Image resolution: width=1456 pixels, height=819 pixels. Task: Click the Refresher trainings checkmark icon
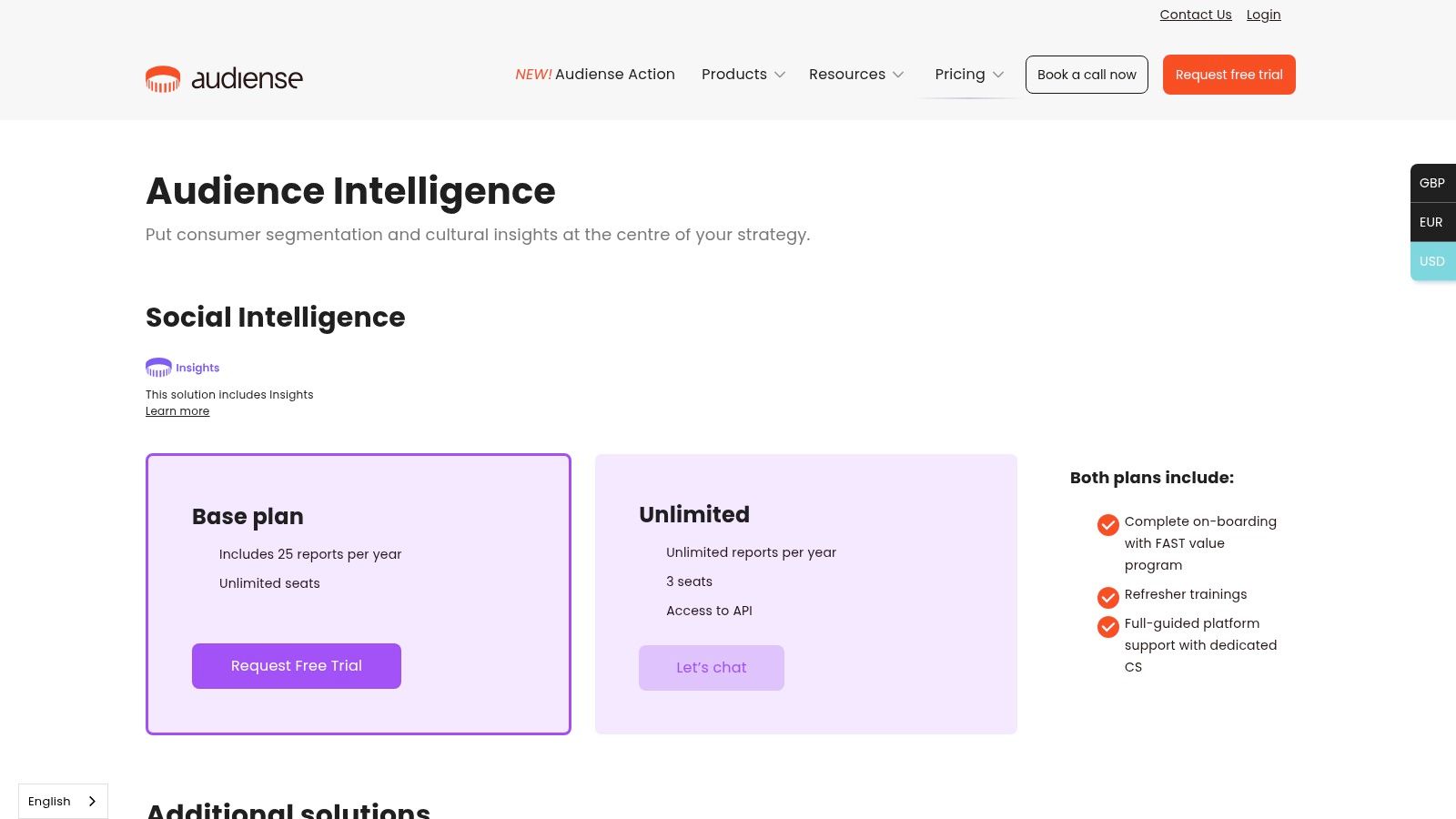[x=1107, y=598]
